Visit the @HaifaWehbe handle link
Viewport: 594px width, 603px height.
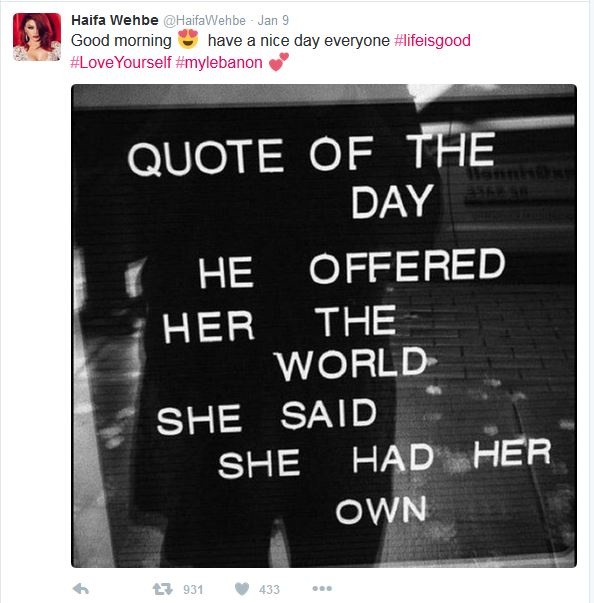tap(205, 20)
